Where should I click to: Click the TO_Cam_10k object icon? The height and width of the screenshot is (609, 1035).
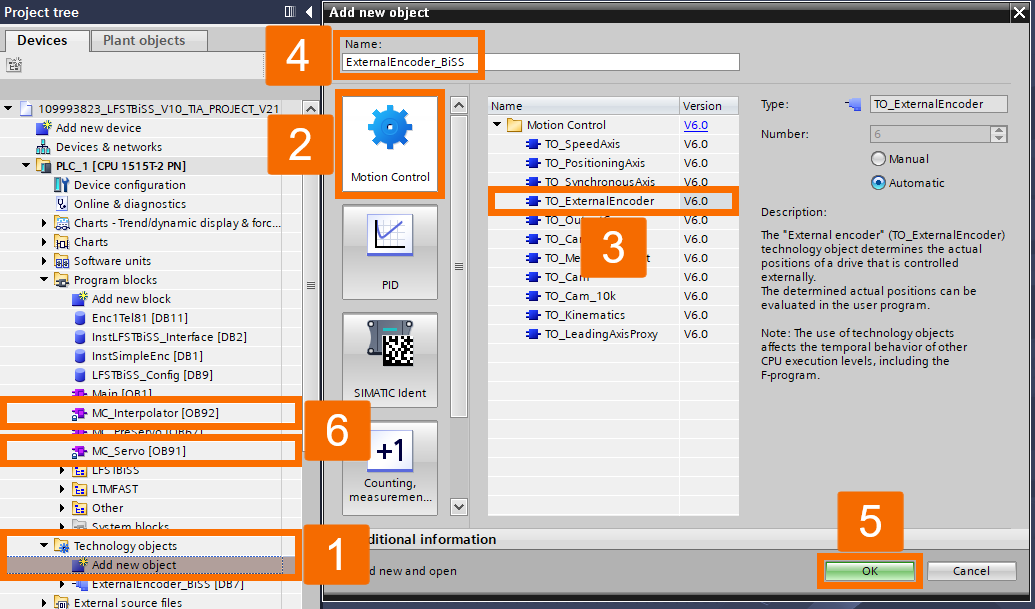tap(533, 296)
